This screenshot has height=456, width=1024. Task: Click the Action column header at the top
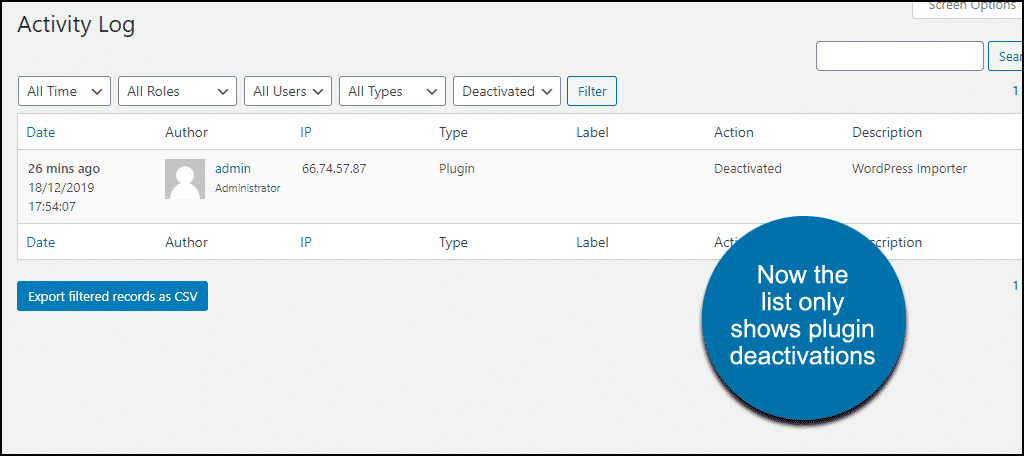pos(734,133)
